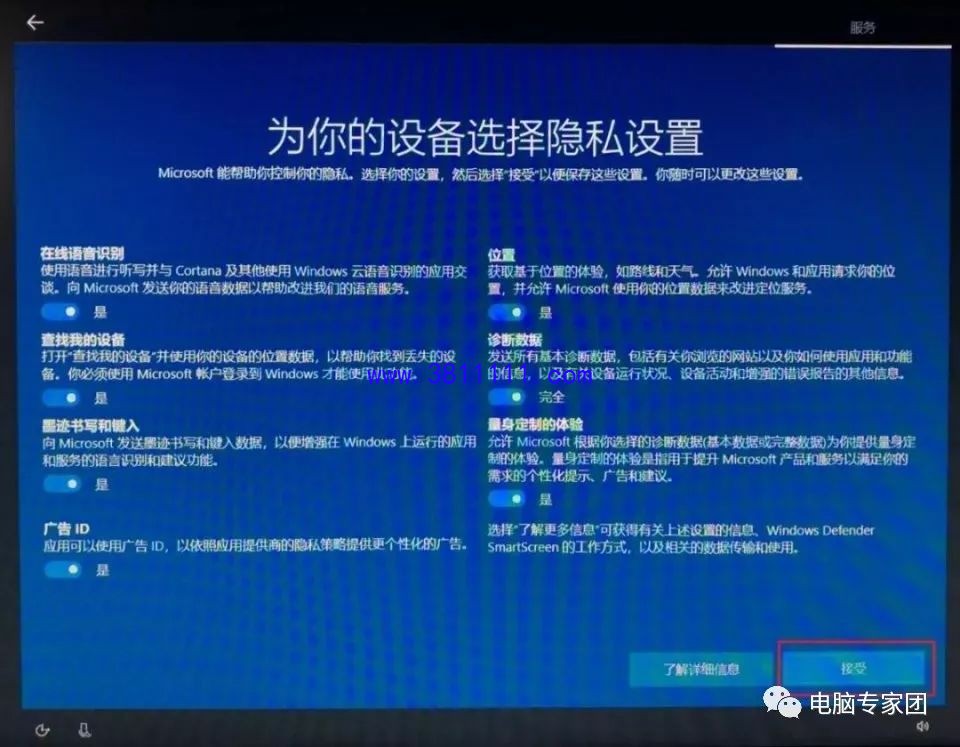This screenshot has width=960, height=747.
Task: Click the volume speaker icon
Action: 923,726
